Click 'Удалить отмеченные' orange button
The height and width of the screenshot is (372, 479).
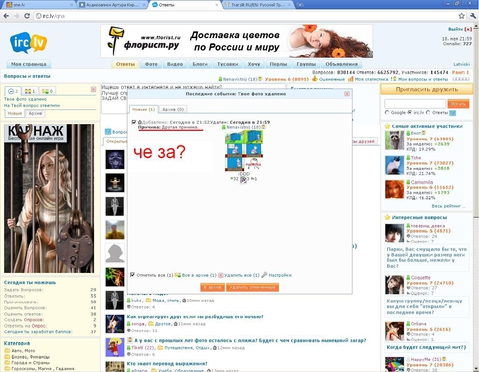point(253,287)
